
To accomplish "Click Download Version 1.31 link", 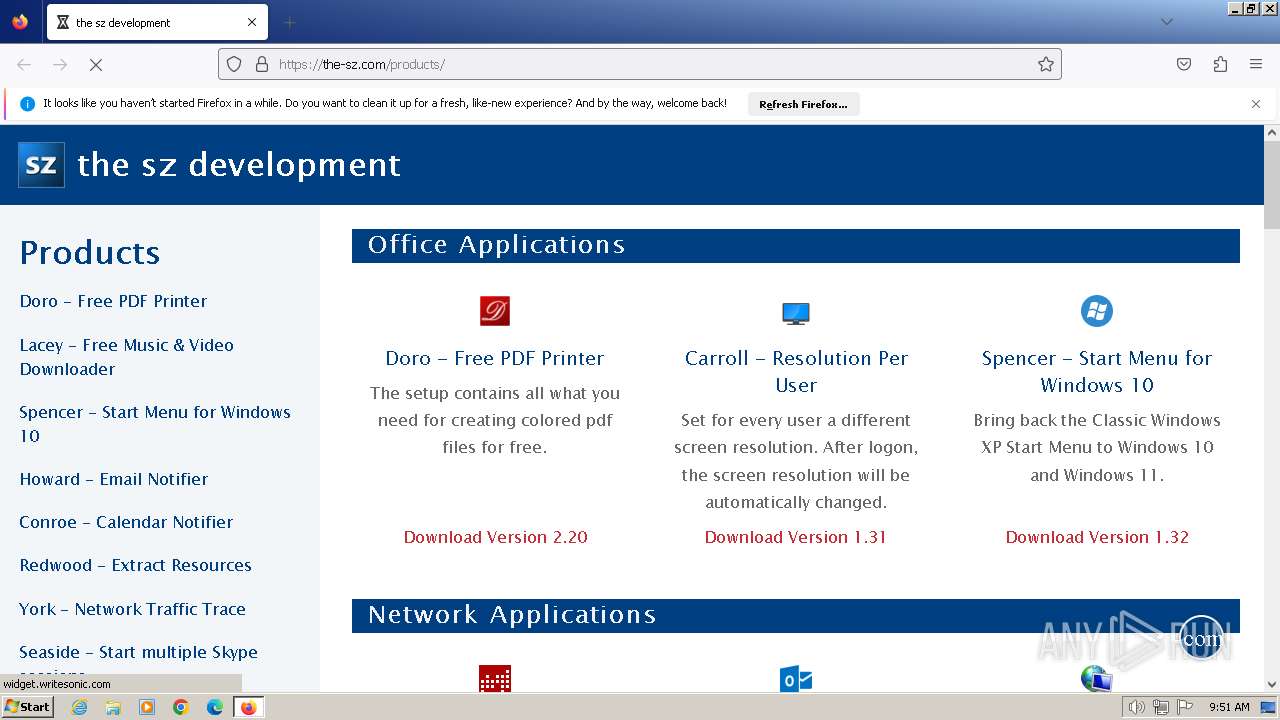I will 796,537.
